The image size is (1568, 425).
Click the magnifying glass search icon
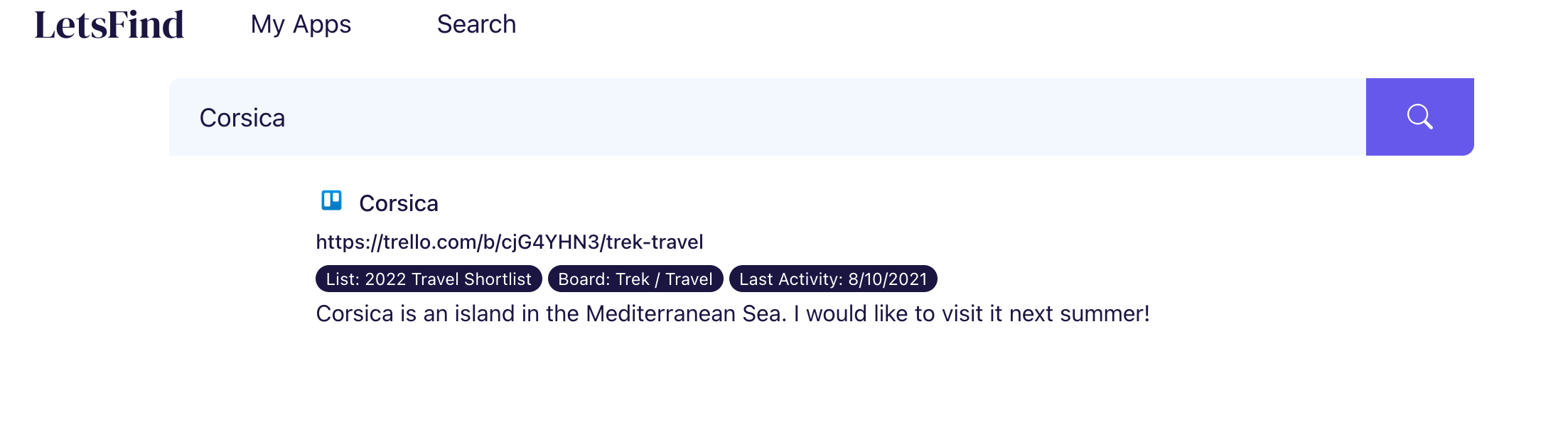pos(1419,117)
